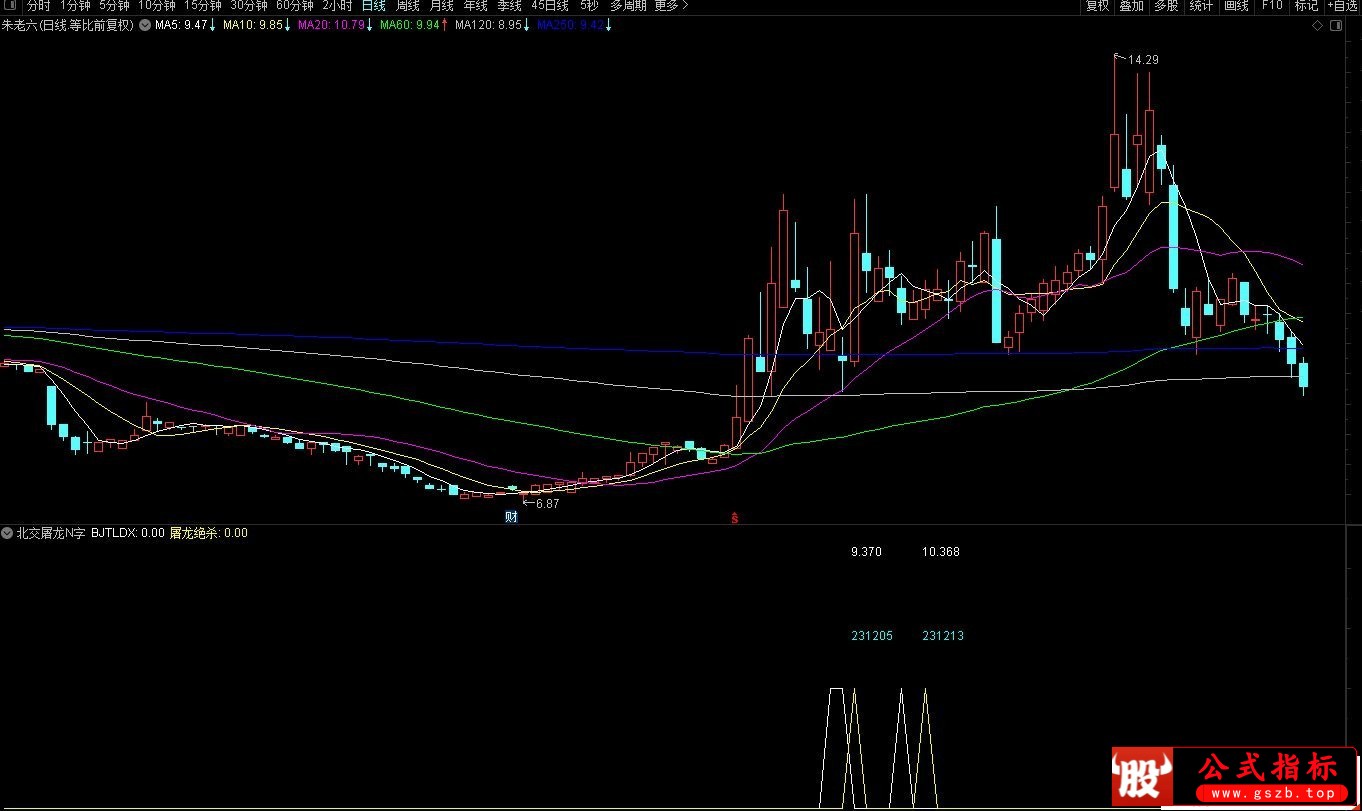The height and width of the screenshot is (811, 1362).
Task: Activate the 画线 drawing tools button
Action: pyautogui.click(x=1236, y=6)
